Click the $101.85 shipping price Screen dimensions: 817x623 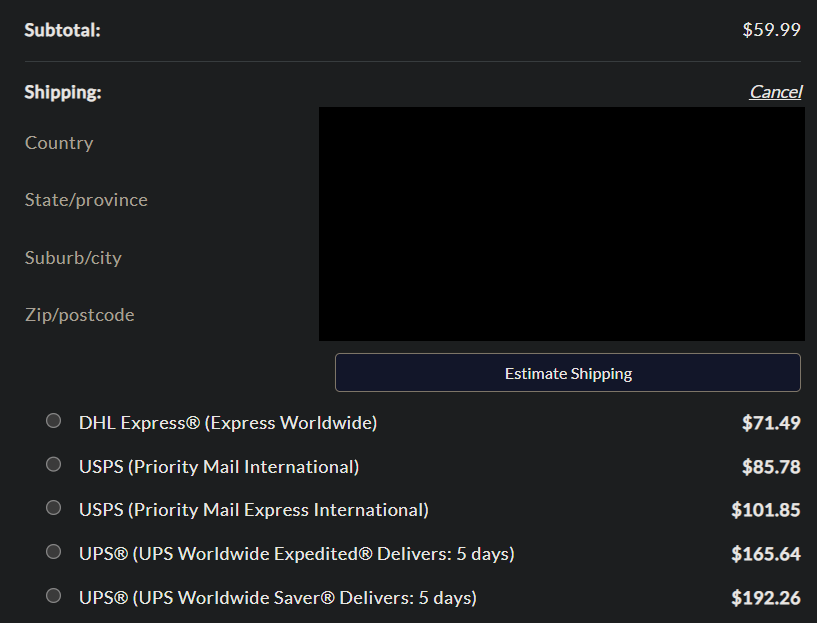(x=766, y=510)
